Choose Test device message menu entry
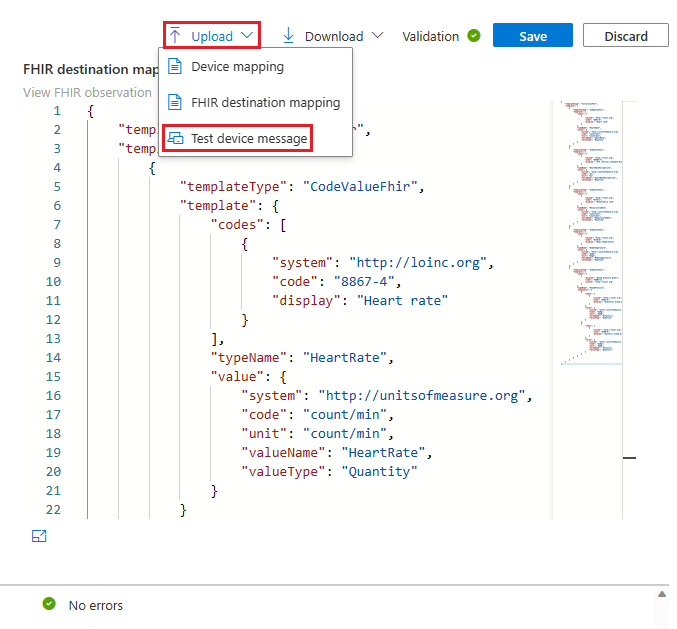The image size is (677, 629). tap(249, 138)
